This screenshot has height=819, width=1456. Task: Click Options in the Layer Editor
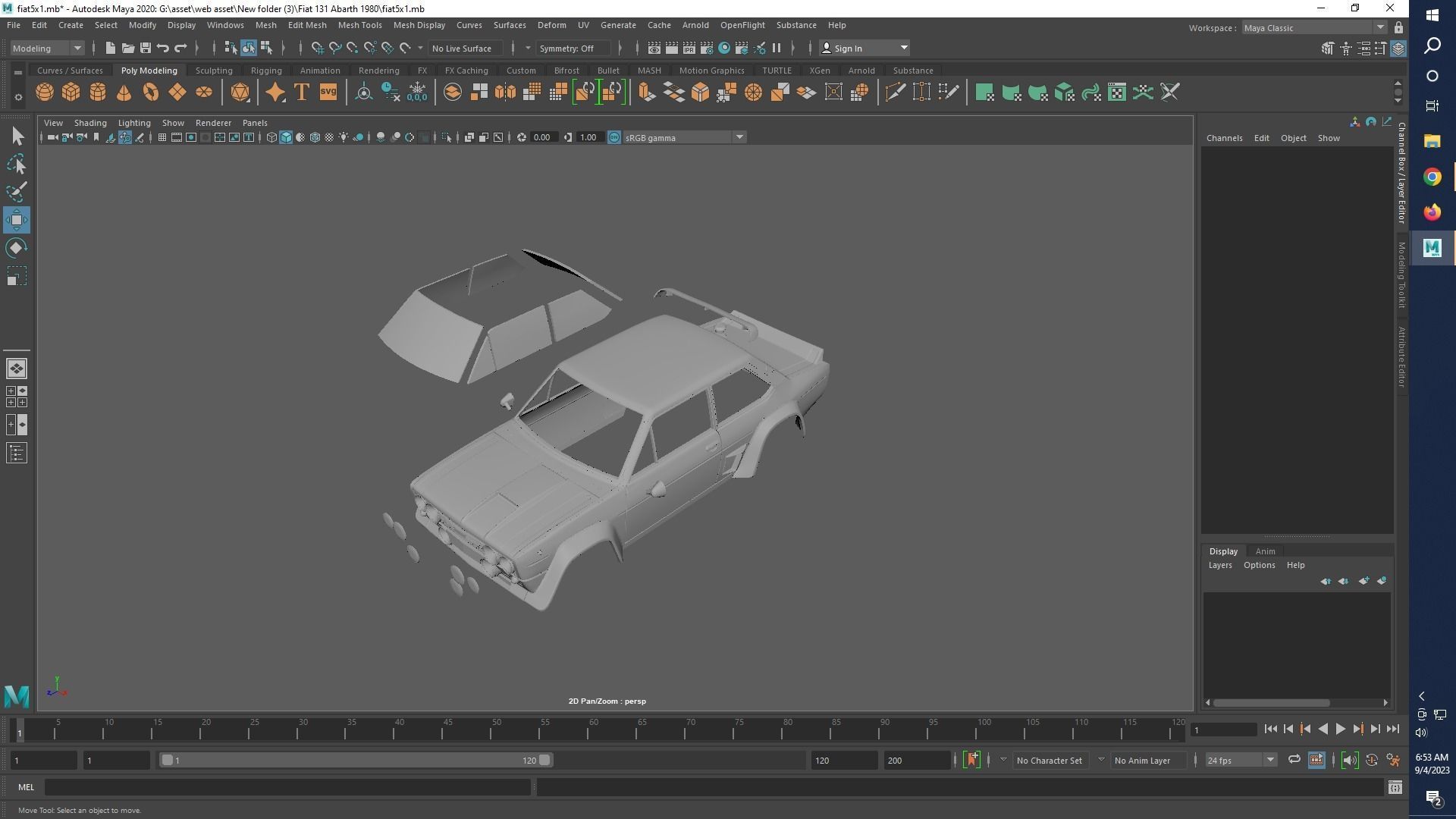[x=1259, y=565]
